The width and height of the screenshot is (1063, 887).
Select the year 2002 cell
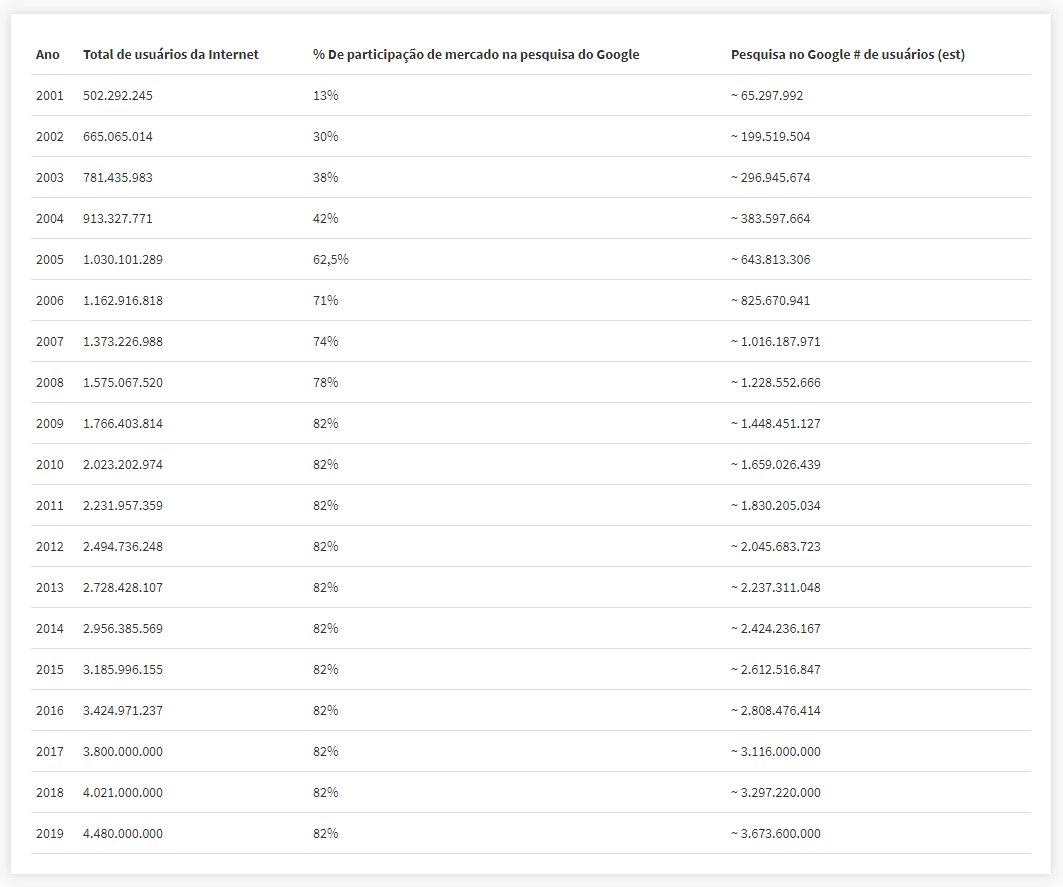(x=49, y=137)
